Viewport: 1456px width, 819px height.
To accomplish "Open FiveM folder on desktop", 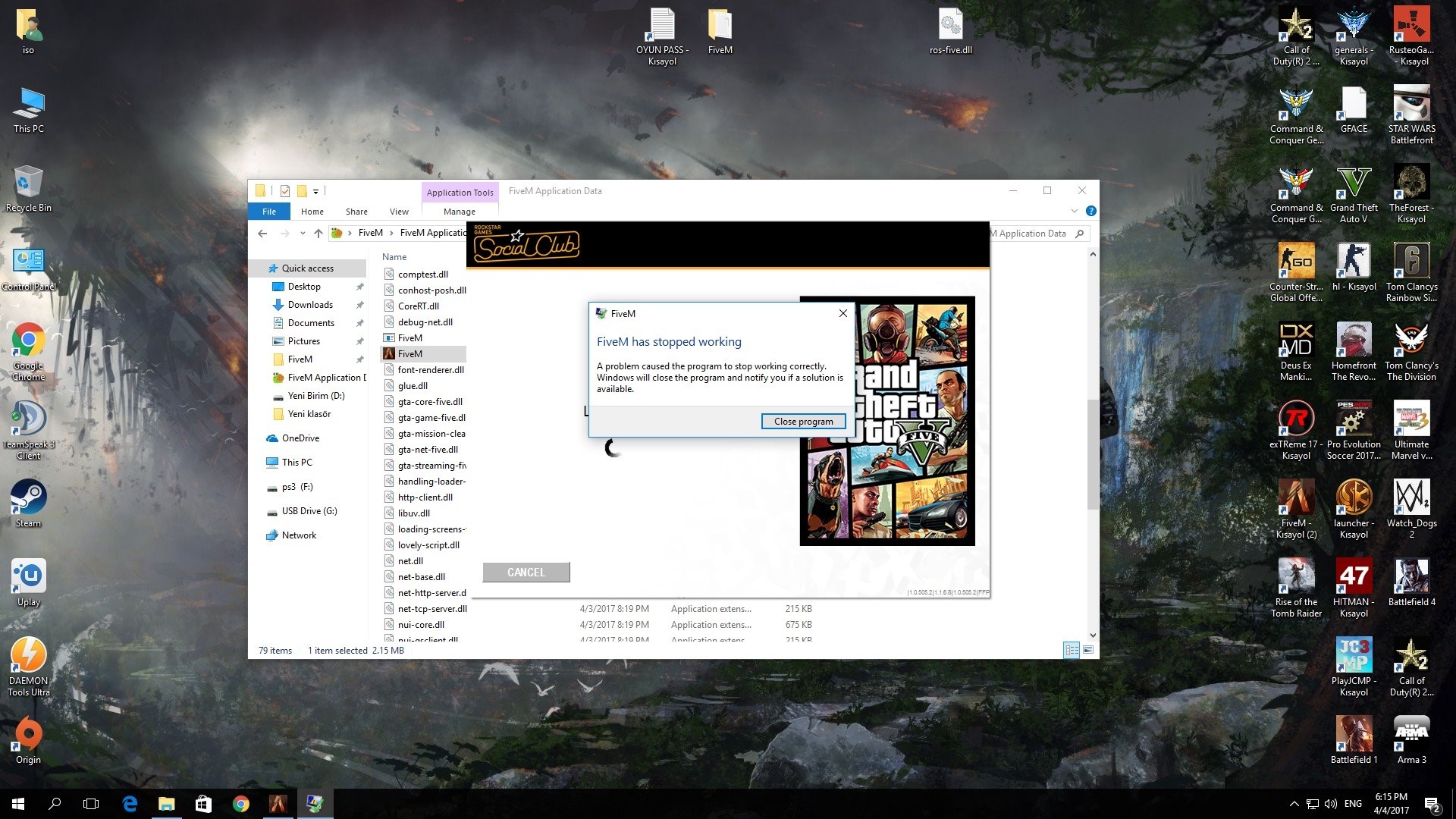I will point(720,32).
